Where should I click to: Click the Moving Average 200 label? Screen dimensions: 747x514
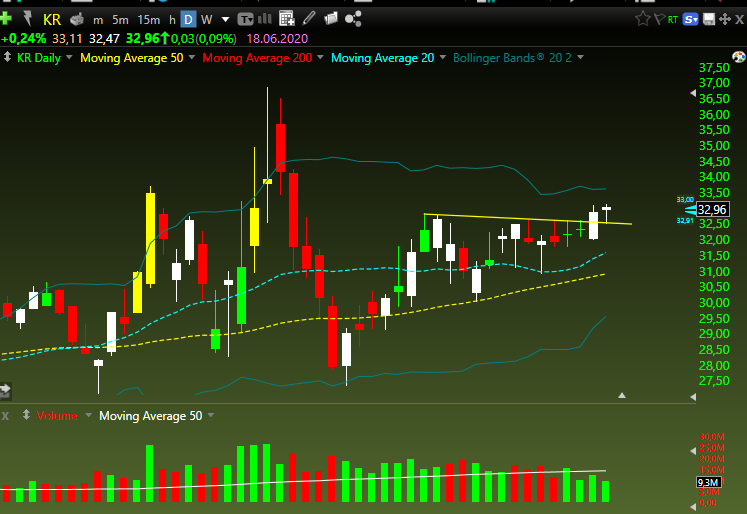click(x=257, y=58)
